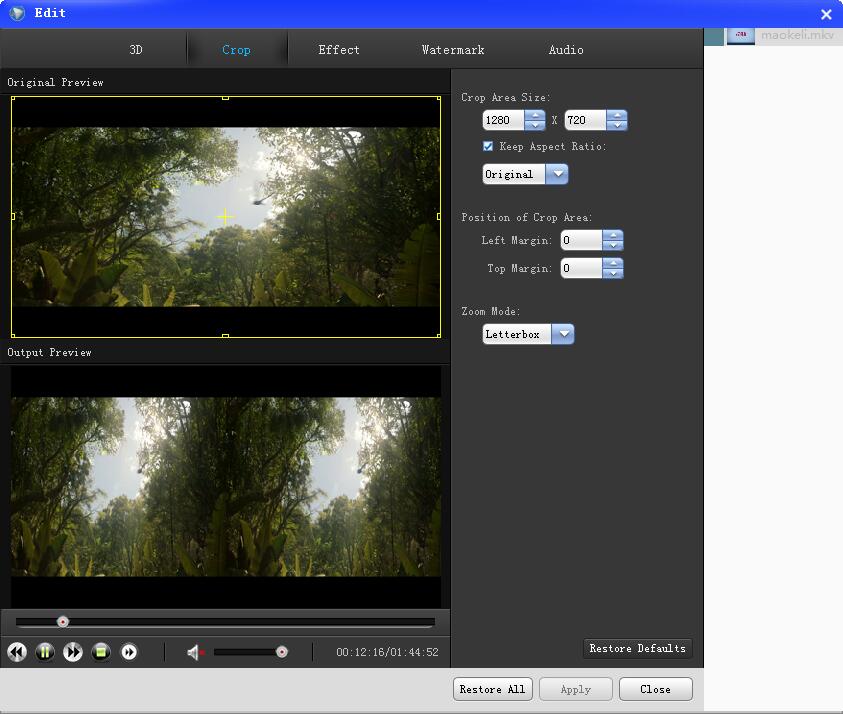Select the maokeli.mkv file thumbnail
Image resolution: width=843 pixels, height=714 pixels.
[x=740, y=34]
